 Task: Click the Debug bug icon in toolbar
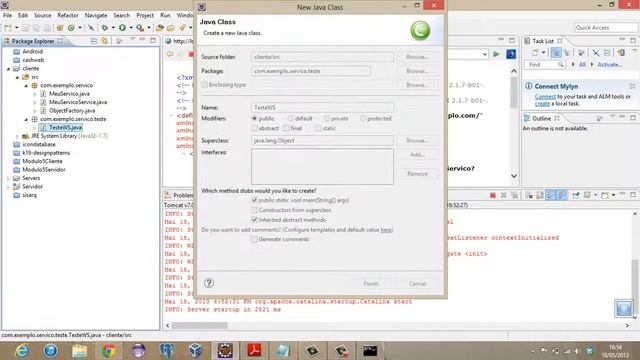tap(104, 28)
